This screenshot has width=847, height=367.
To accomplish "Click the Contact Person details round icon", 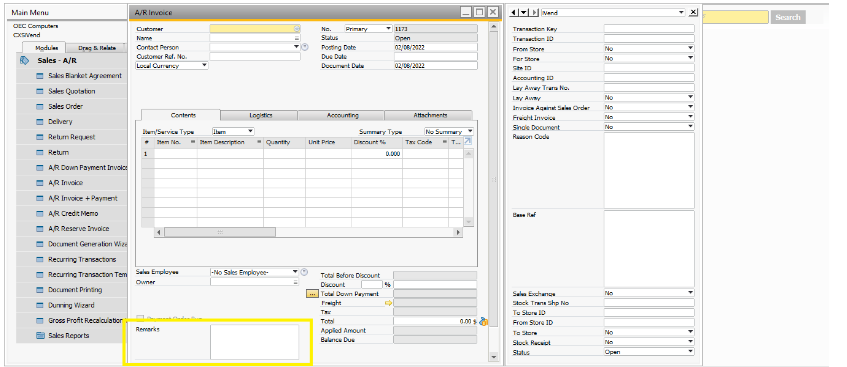I will pos(305,47).
